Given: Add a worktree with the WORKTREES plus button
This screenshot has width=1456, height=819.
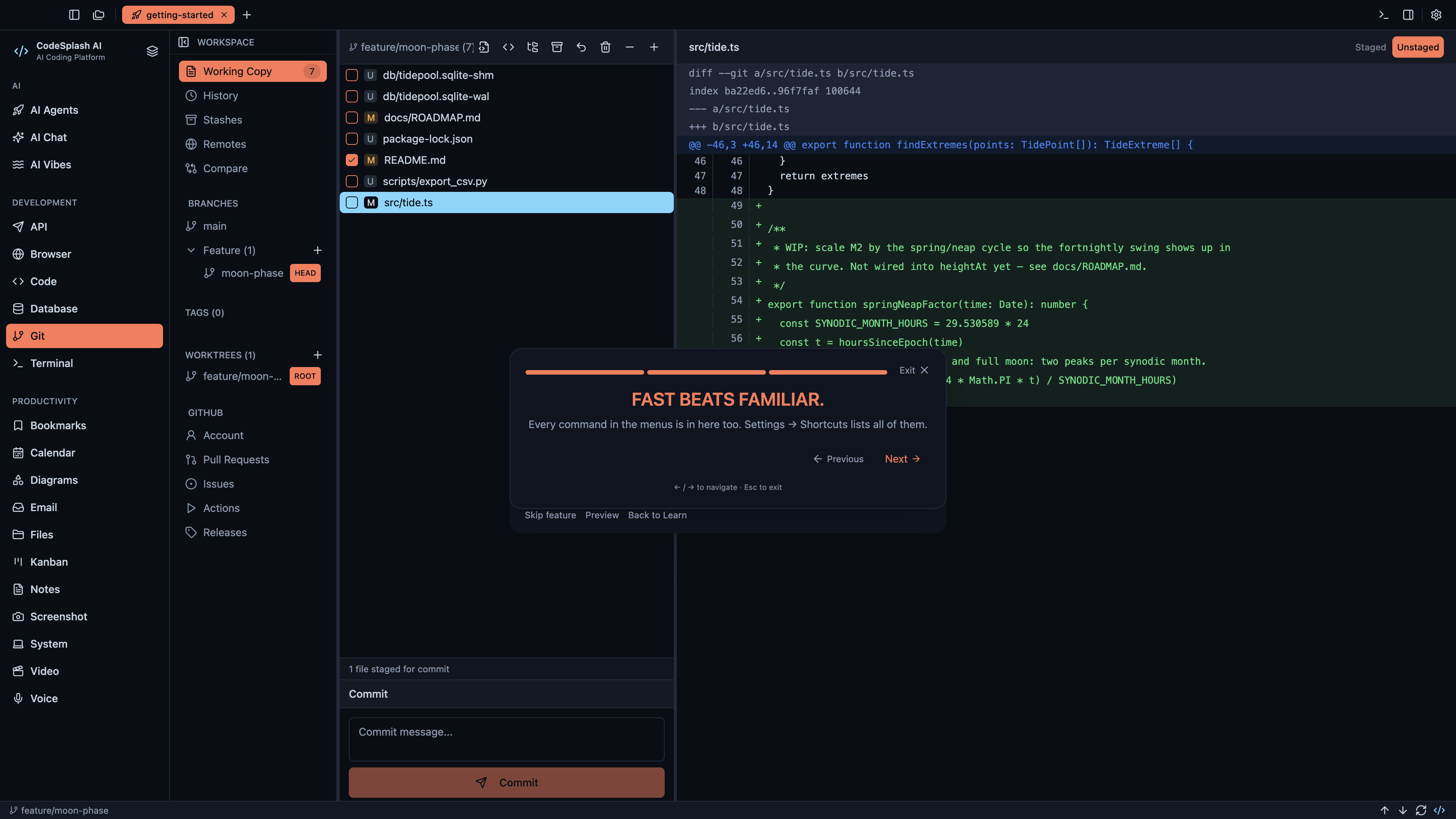Looking at the screenshot, I should [x=318, y=355].
